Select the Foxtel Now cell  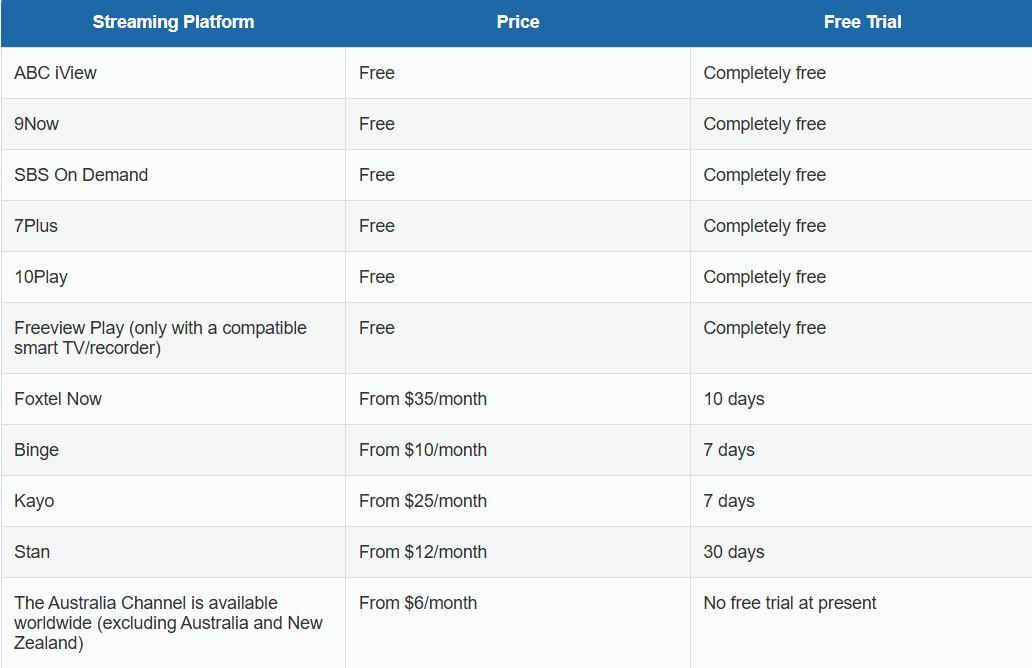click(173, 399)
